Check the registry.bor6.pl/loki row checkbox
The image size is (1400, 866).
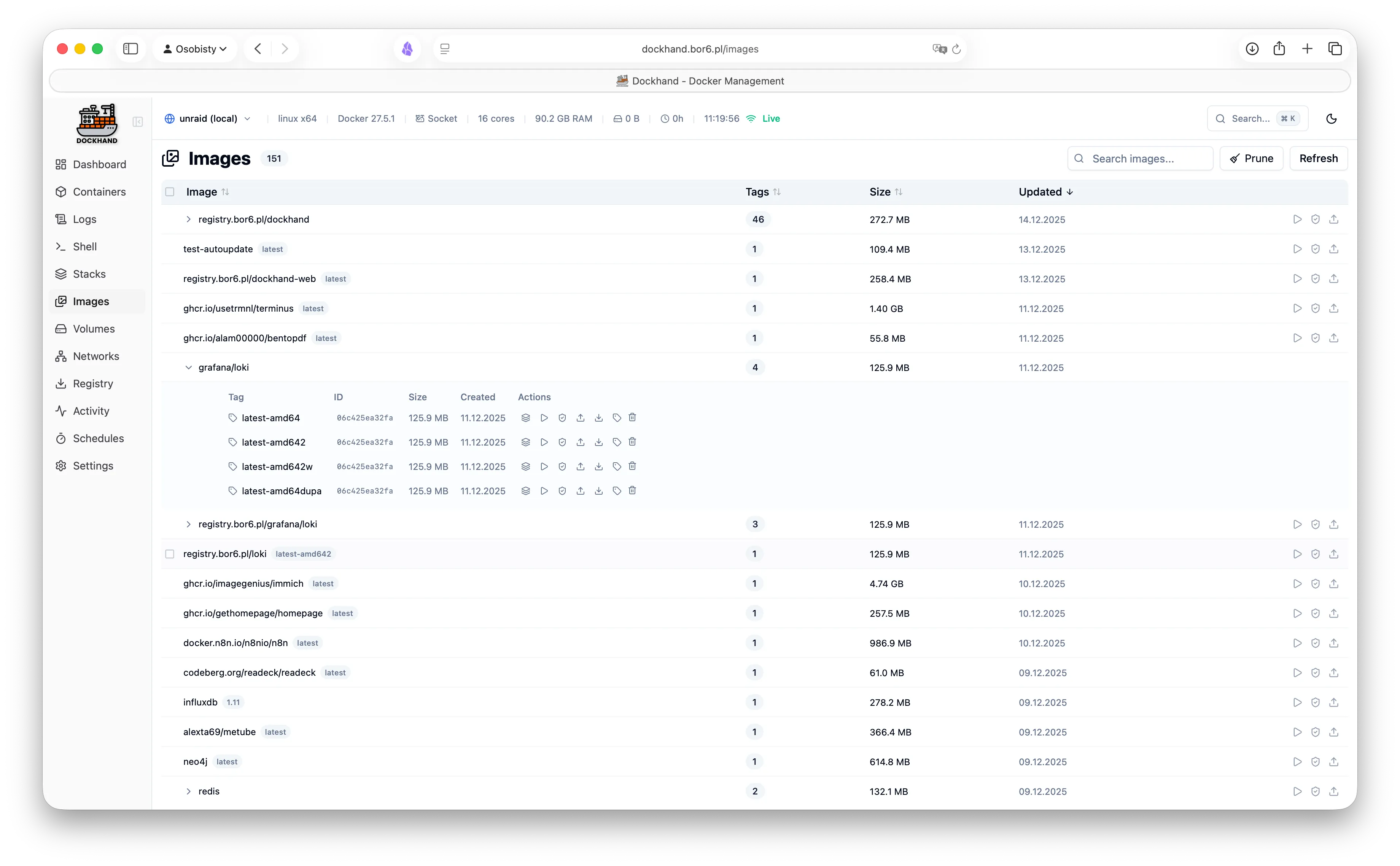(170, 554)
